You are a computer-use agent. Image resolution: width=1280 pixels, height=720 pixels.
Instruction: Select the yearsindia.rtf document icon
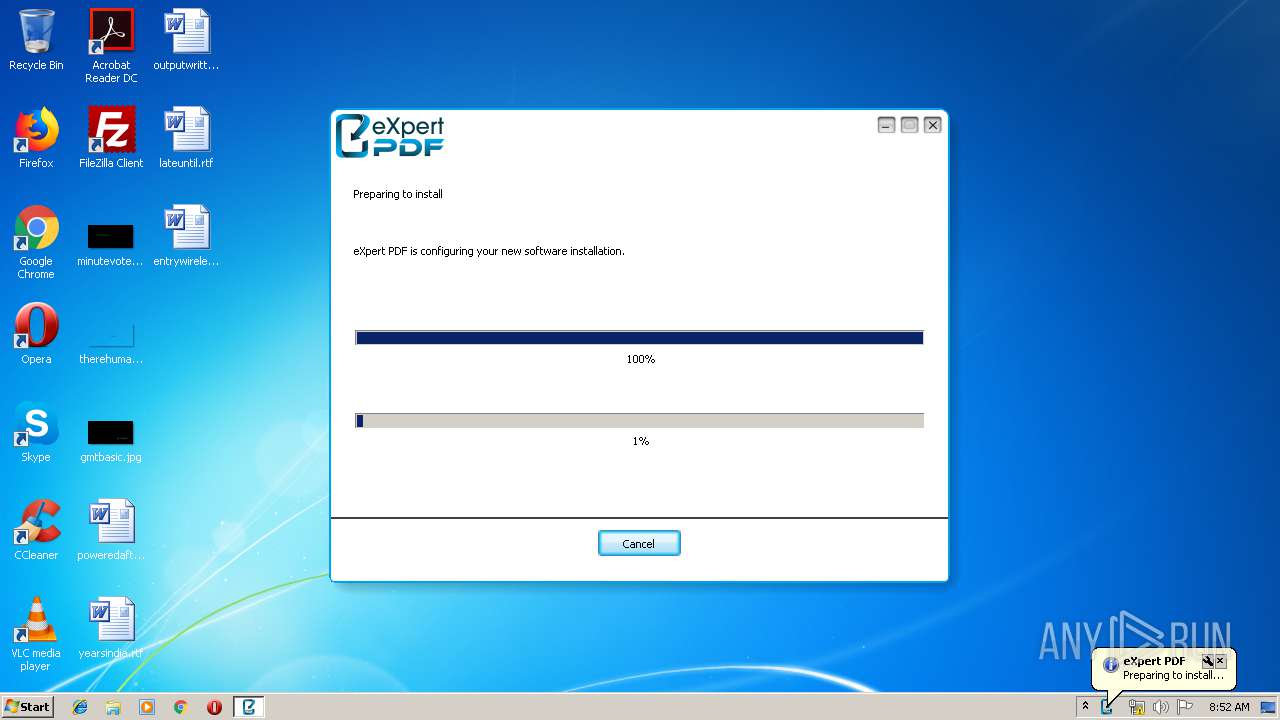pos(111,628)
